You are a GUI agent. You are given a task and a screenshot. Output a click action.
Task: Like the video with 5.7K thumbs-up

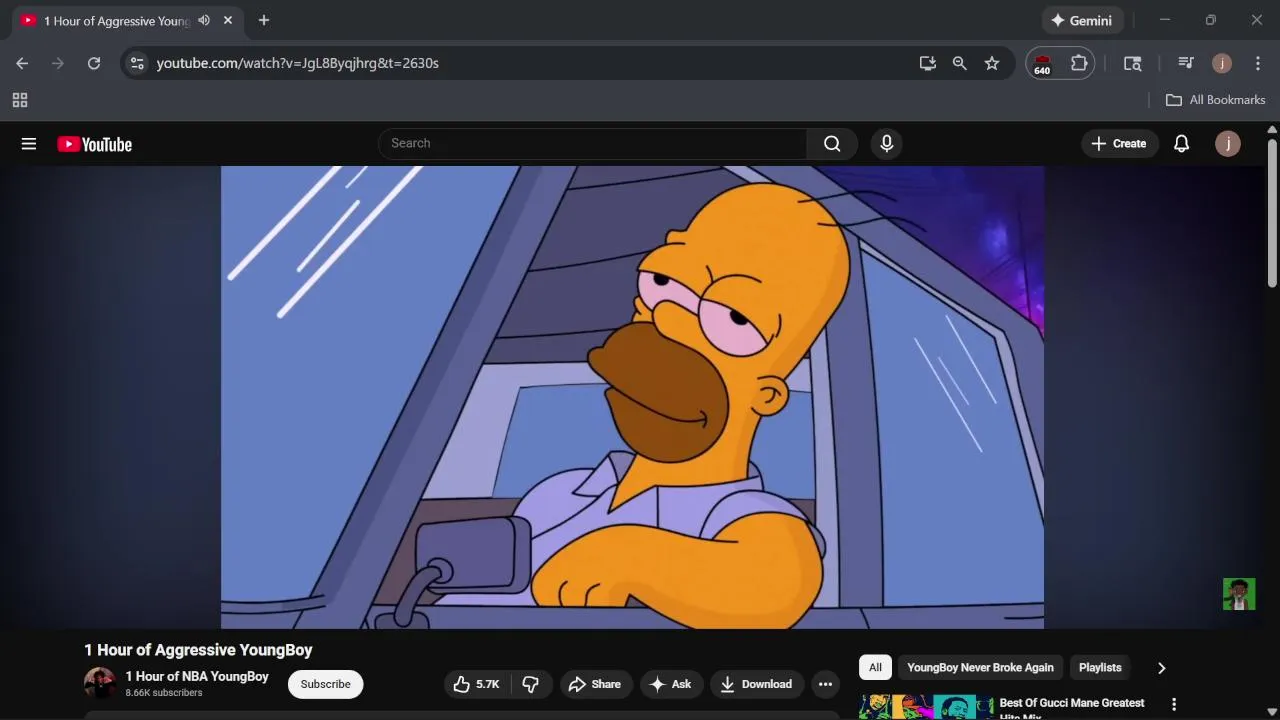[476, 684]
